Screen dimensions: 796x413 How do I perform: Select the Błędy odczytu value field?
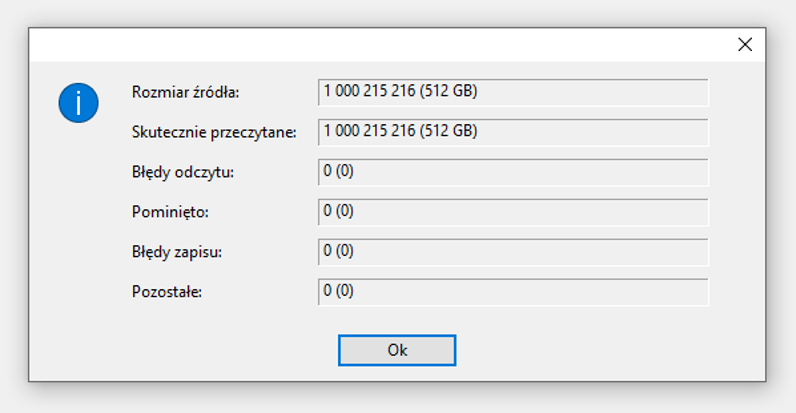coord(513,173)
